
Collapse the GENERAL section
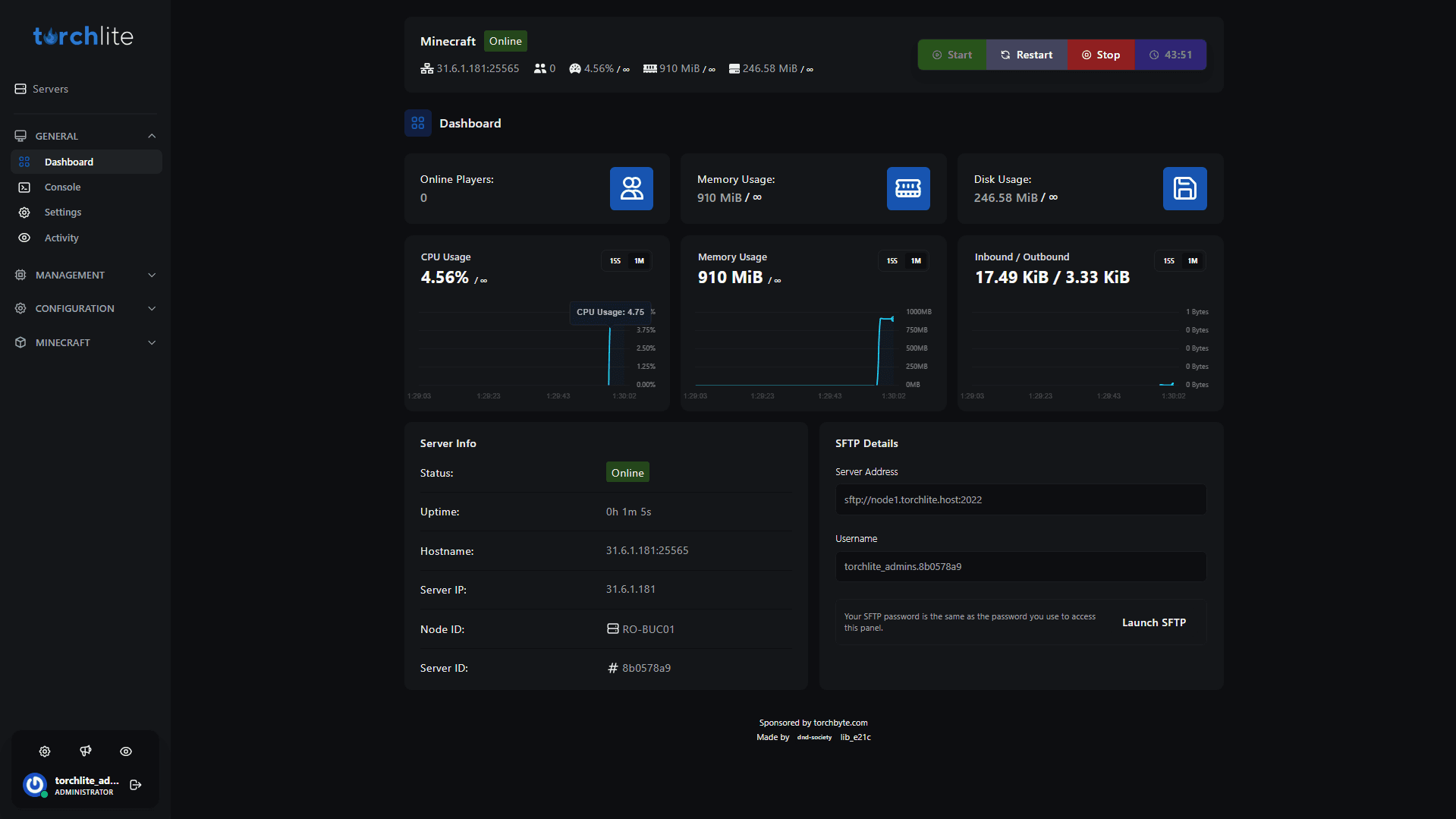(x=85, y=136)
